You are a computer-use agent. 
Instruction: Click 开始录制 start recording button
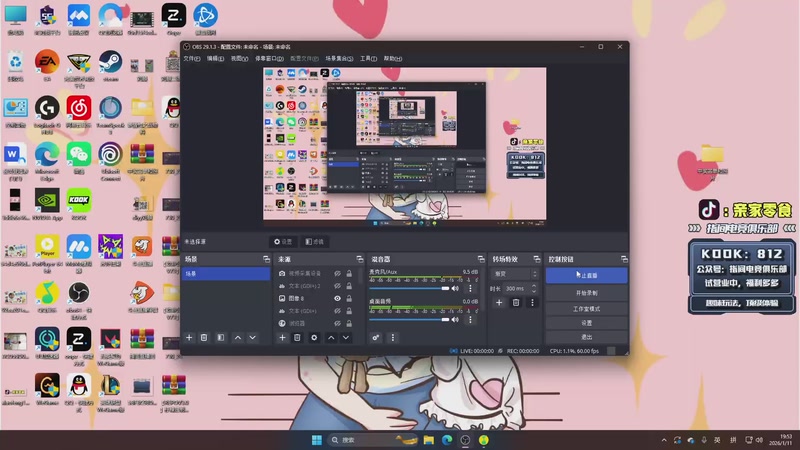[587, 293]
